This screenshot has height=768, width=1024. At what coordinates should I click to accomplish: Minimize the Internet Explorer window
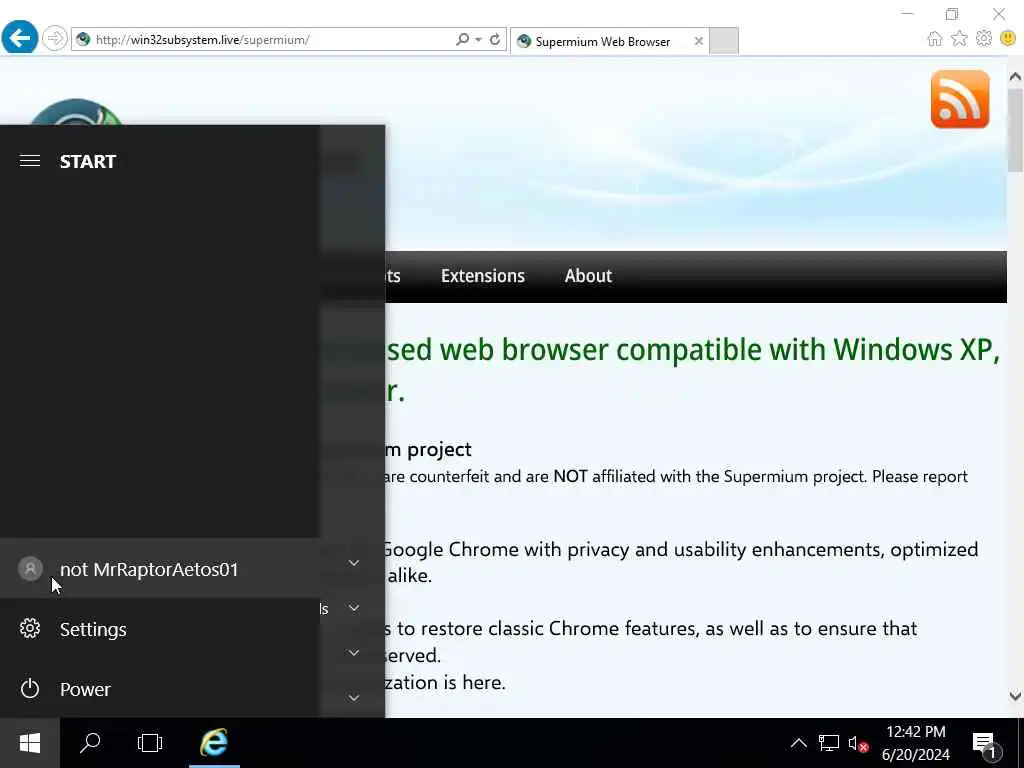pos(906,14)
